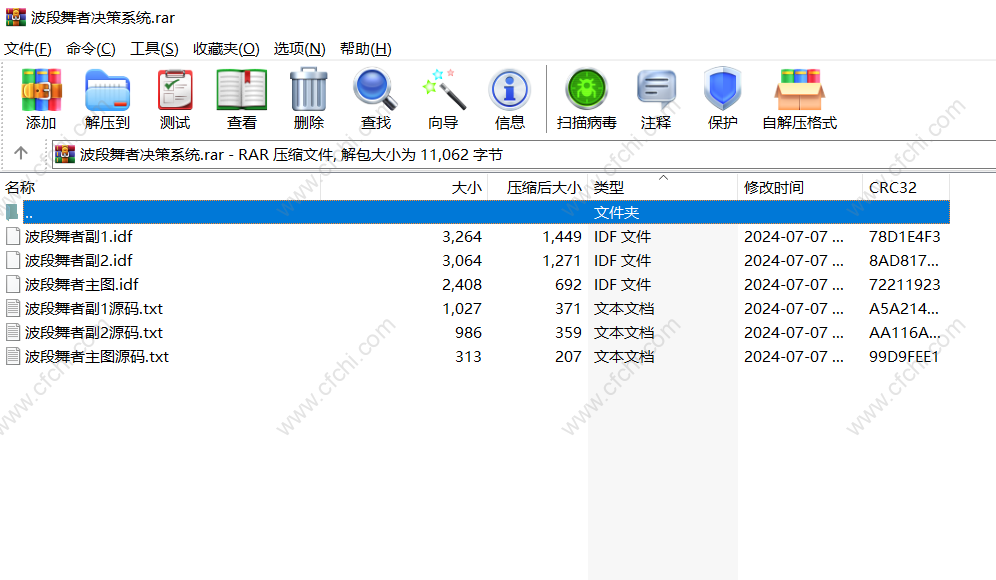Click the Extract To (解压到) icon
The width and height of the screenshot is (996, 580).
pyautogui.click(x=107, y=90)
